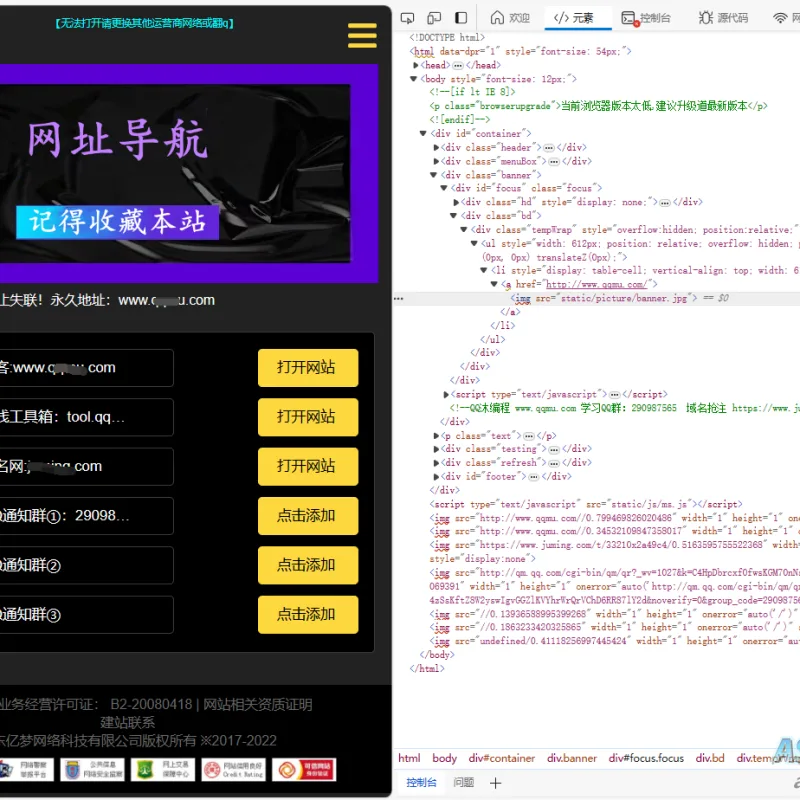Image resolution: width=800 pixels, height=800 pixels.
Task: Click div.bd in the breadcrumb
Action: click(x=710, y=758)
